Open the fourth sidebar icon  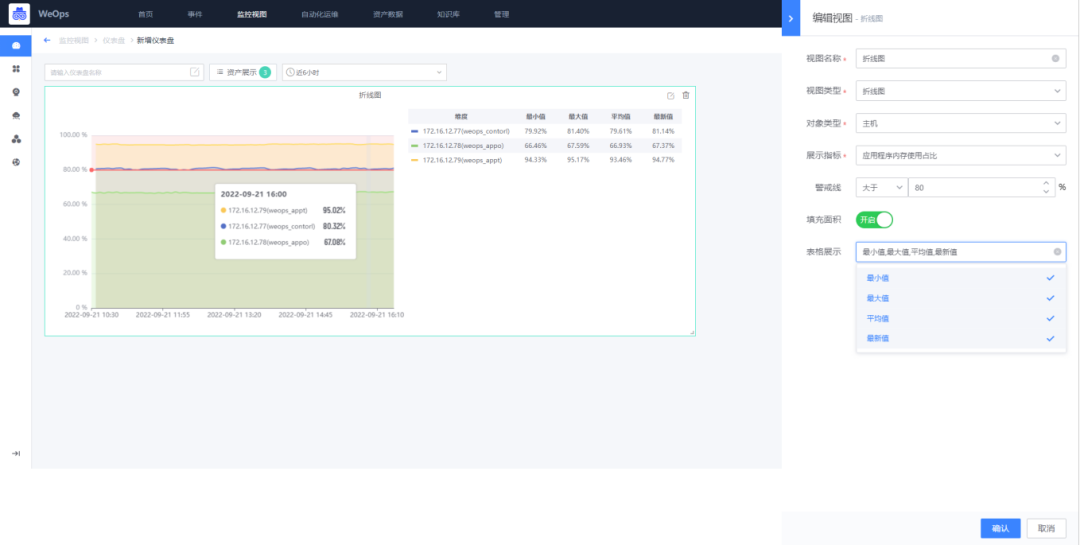click(16, 116)
